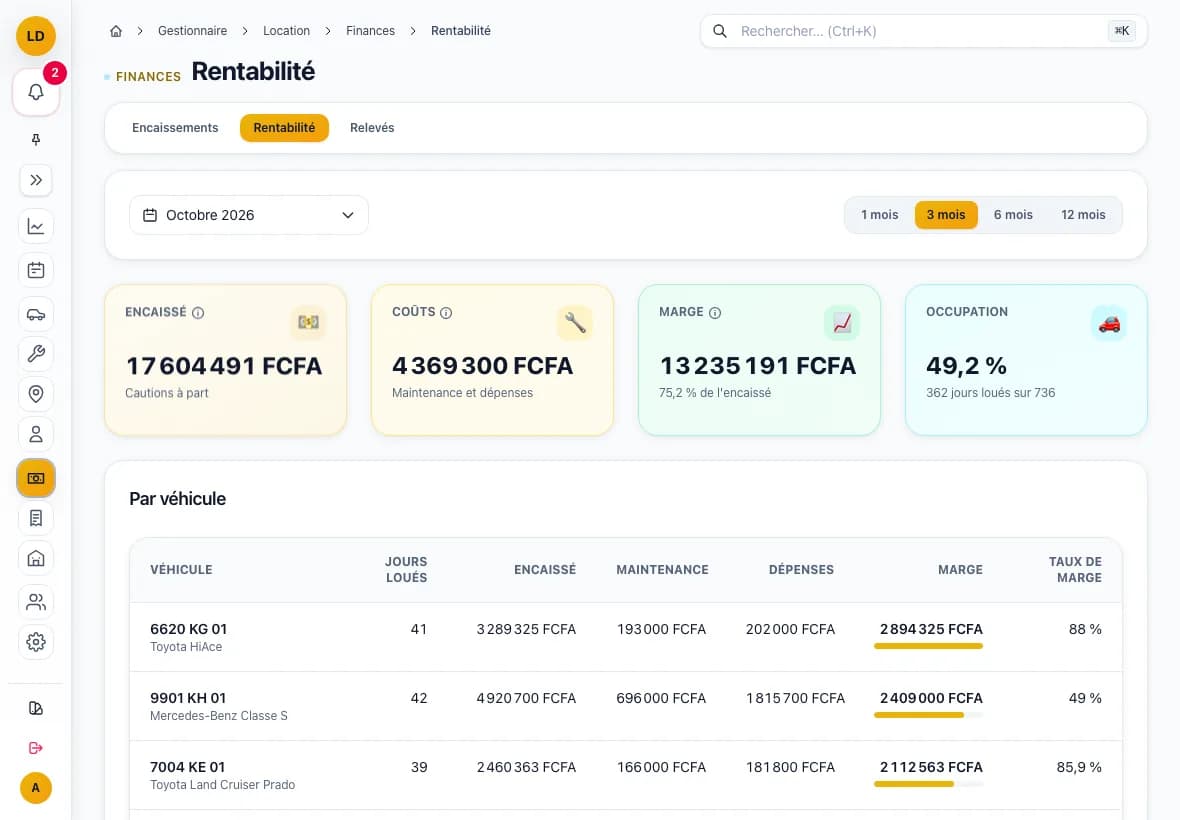The height and width of the screenshot is (820, 1180).
Task: Open the LD profile avatar
Action: point(35,36)
